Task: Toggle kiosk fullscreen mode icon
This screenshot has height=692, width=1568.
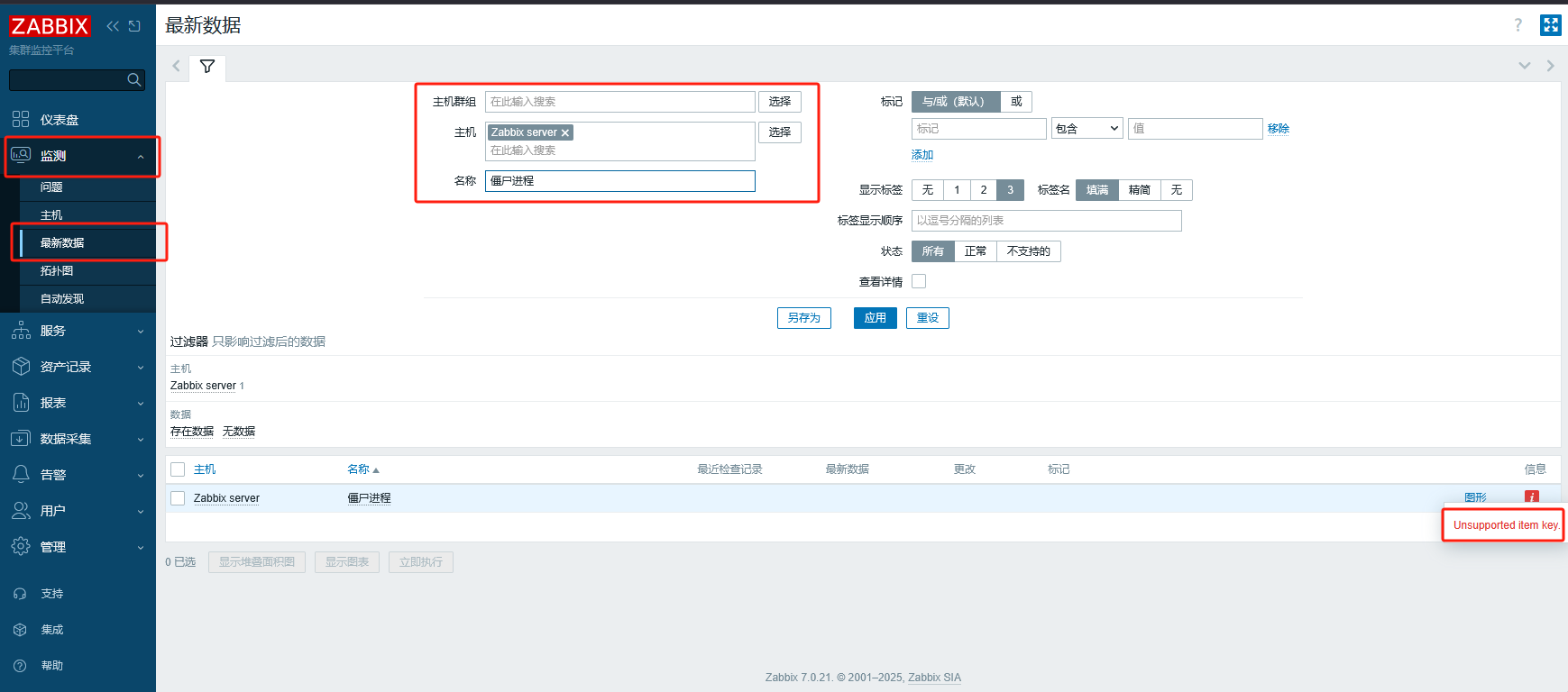Action: pos(1550,25)
